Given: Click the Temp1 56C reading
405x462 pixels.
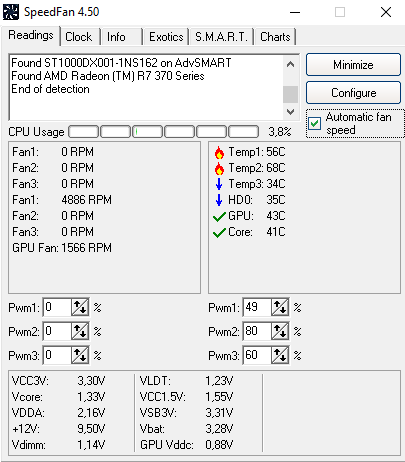Looking at the screenshot, I should point(257,152).
